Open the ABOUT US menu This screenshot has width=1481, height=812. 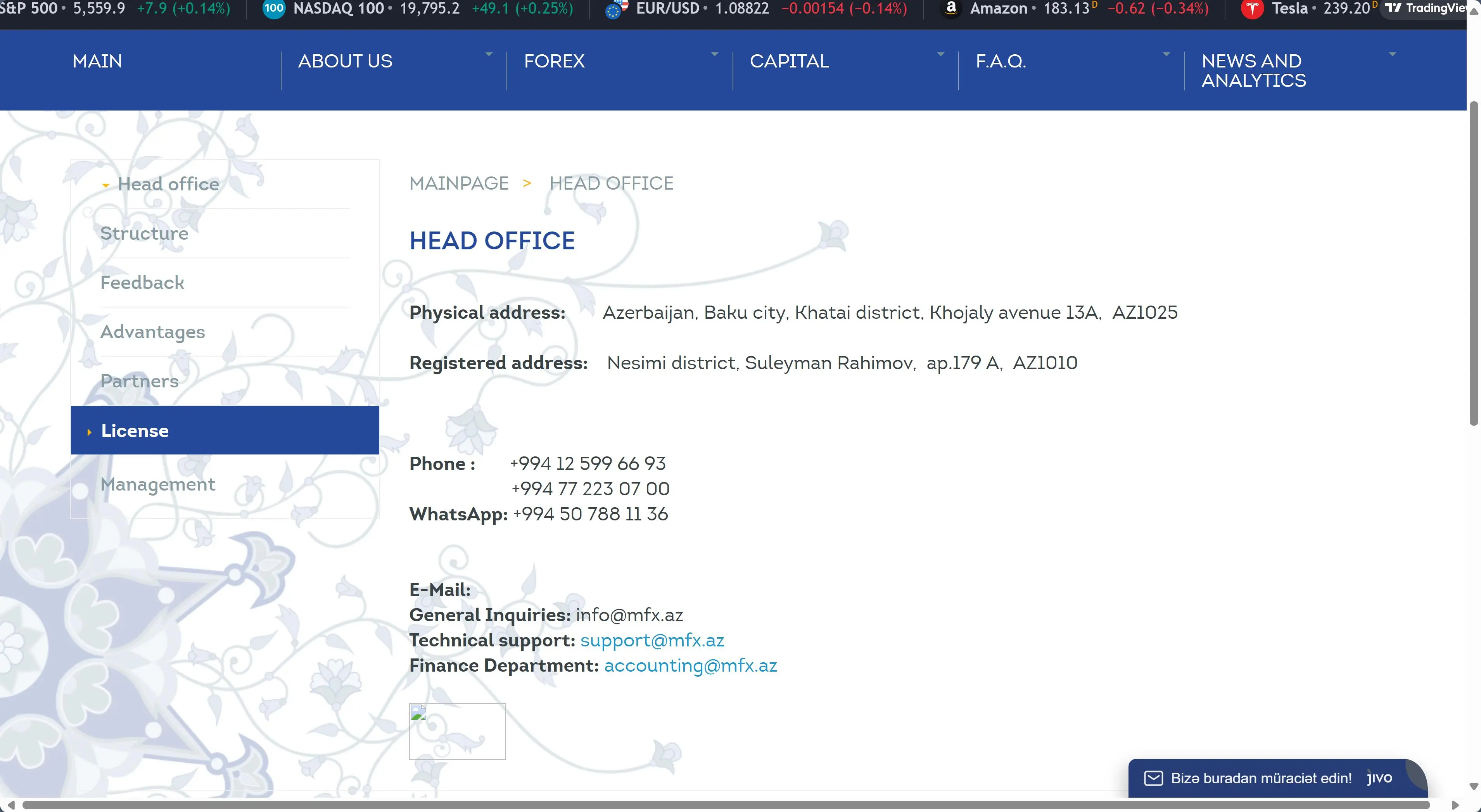[x=345, y=61]
